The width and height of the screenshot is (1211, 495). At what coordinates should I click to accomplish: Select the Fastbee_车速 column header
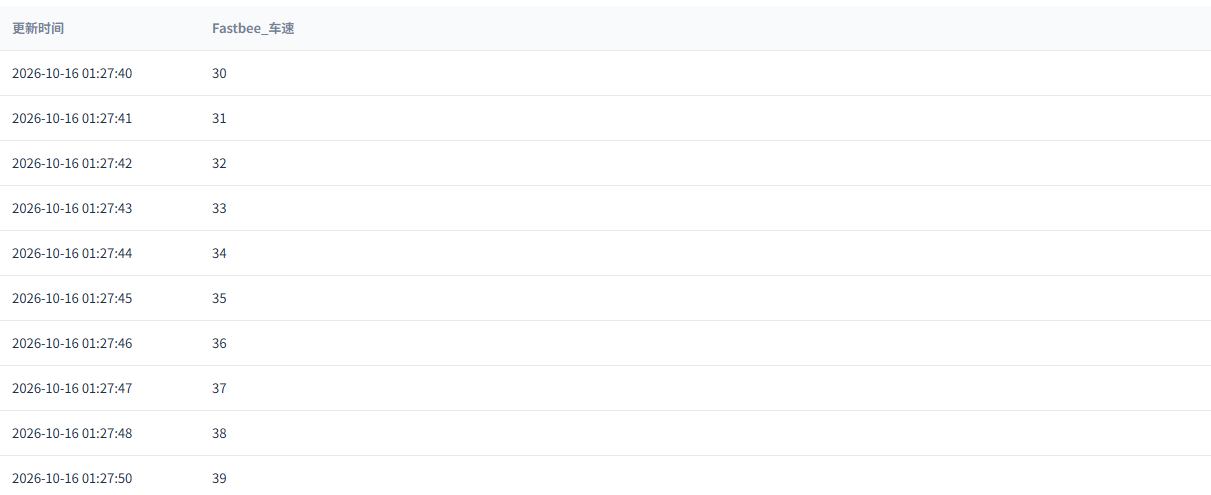click(253, 28)
